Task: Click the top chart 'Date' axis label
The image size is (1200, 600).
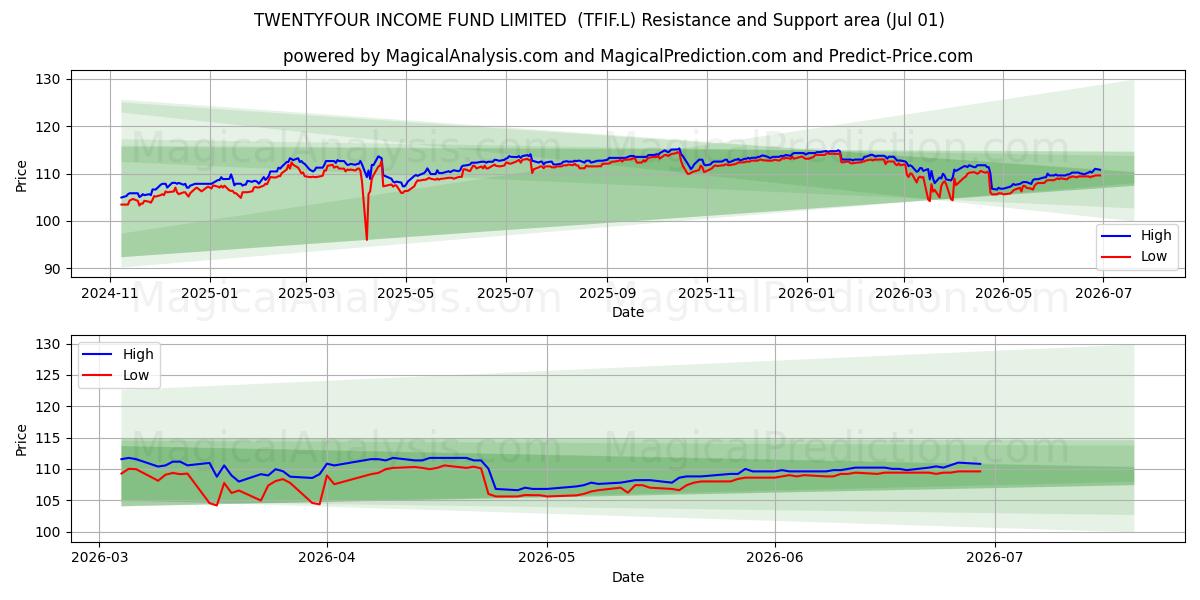Action: [628, 313]
